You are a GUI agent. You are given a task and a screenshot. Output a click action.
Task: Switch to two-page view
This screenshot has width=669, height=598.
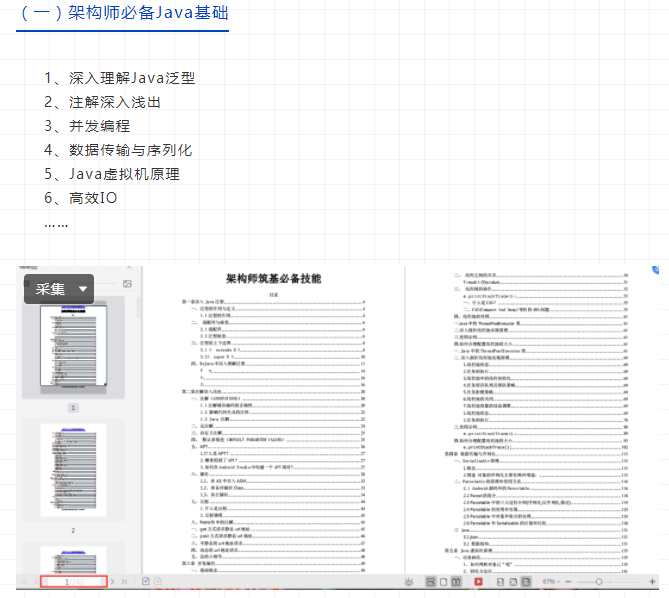click(x=456, y=582)
